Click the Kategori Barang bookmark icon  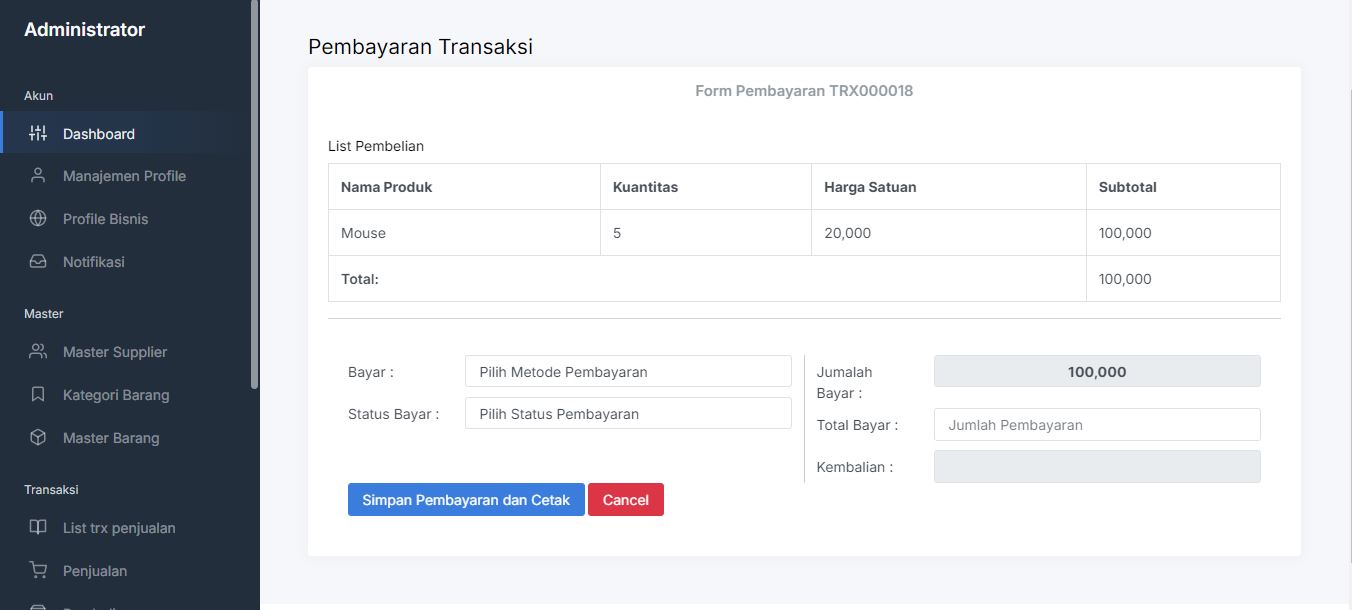(38, 395)
